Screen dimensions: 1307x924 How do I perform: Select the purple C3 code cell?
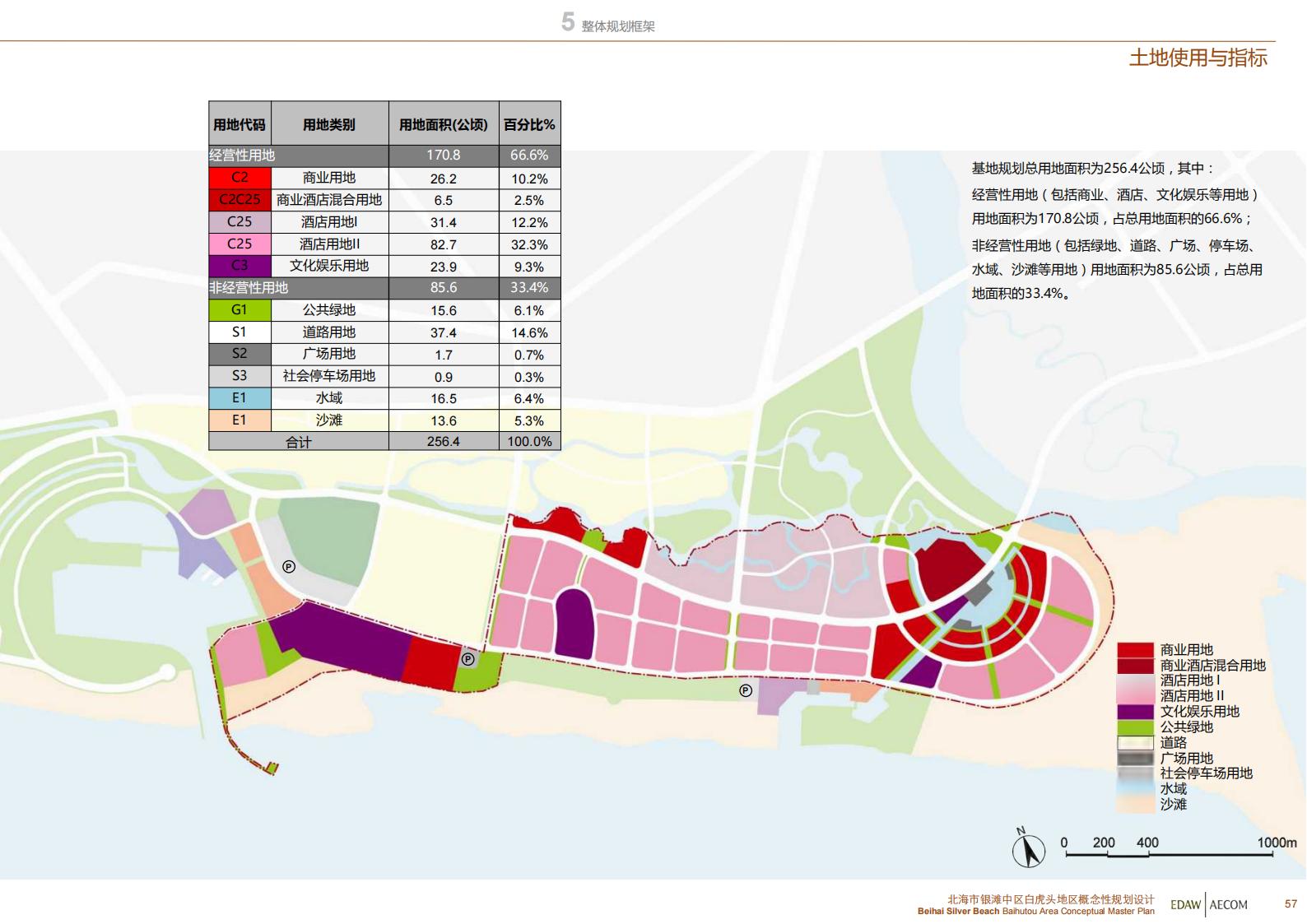240,266
